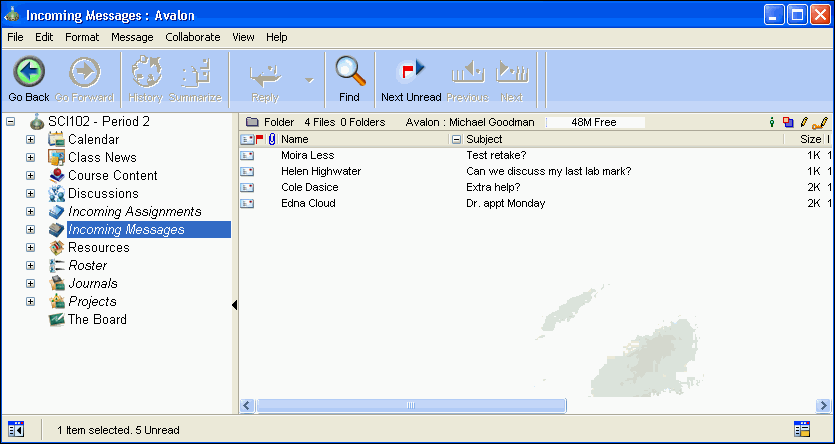
Task: Expand the Course Content folder
Action: [30, 175]
